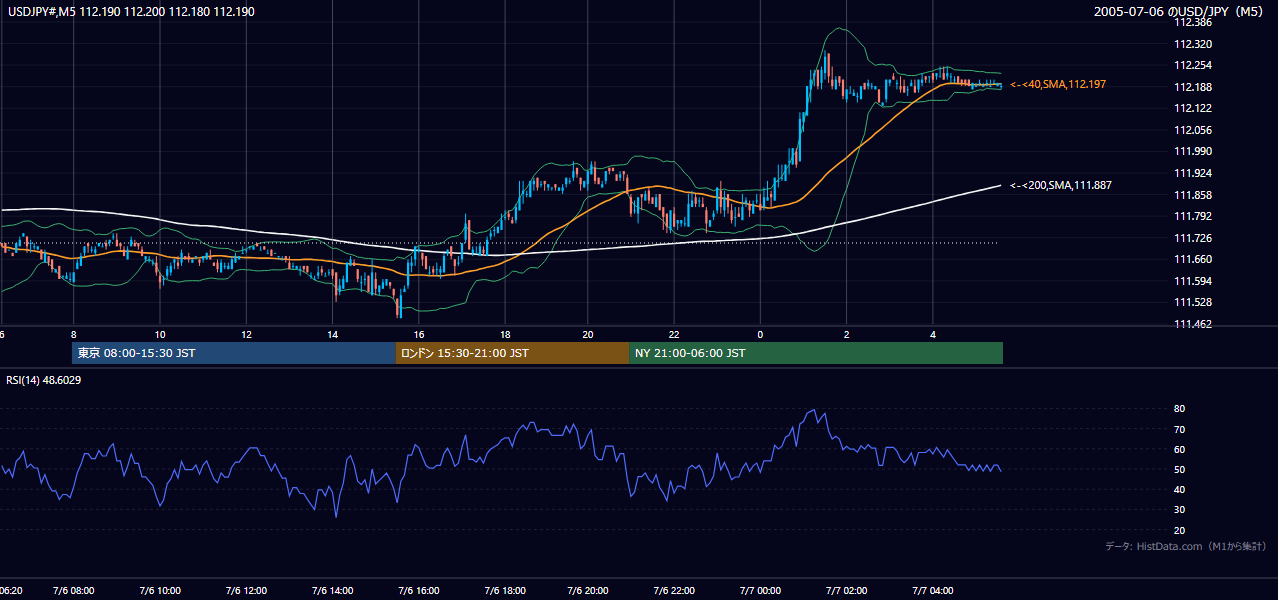Screen dimensions: 1278x600
Task: Click the 111.660 price axis value
Action: coord(1194,259)
